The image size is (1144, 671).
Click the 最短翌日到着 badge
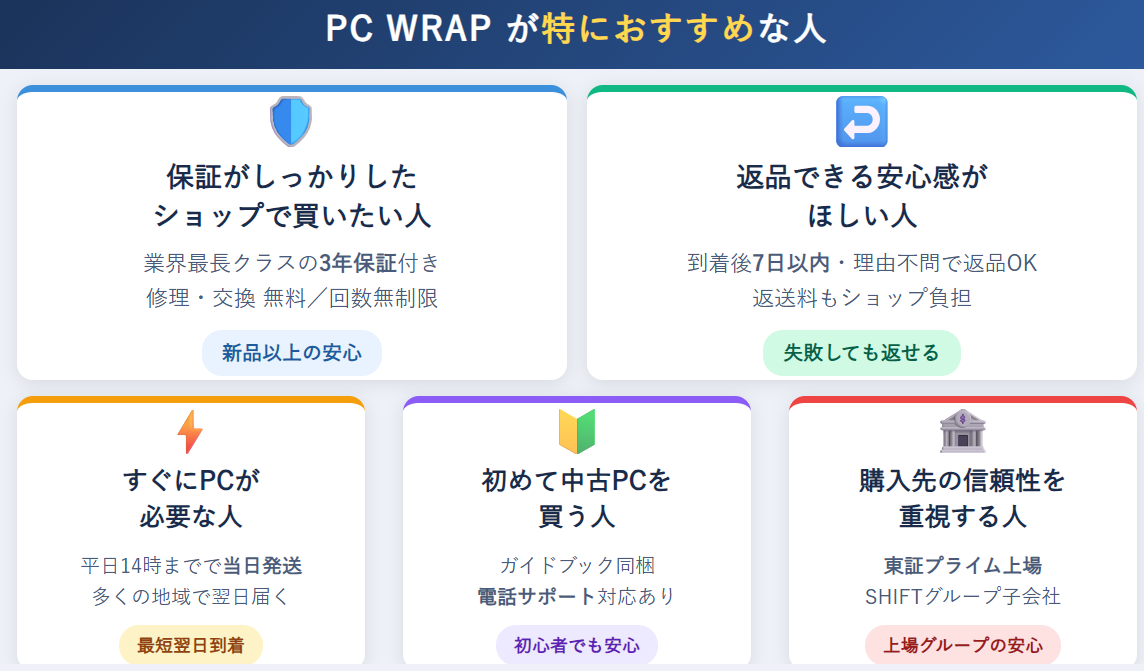190,645
